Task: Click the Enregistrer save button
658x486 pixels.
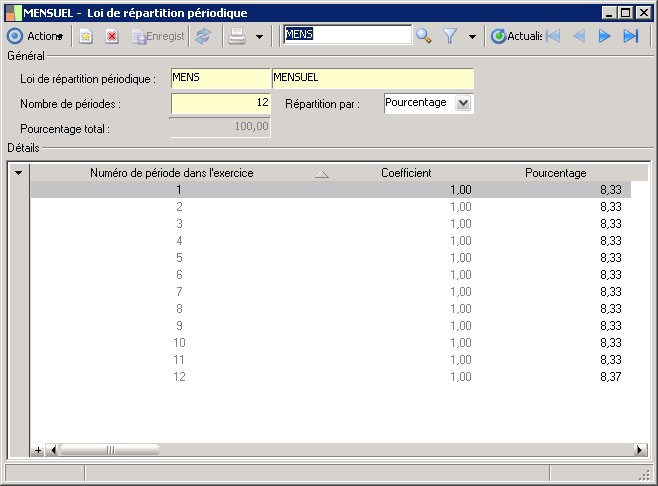Action: click(158, 36)
